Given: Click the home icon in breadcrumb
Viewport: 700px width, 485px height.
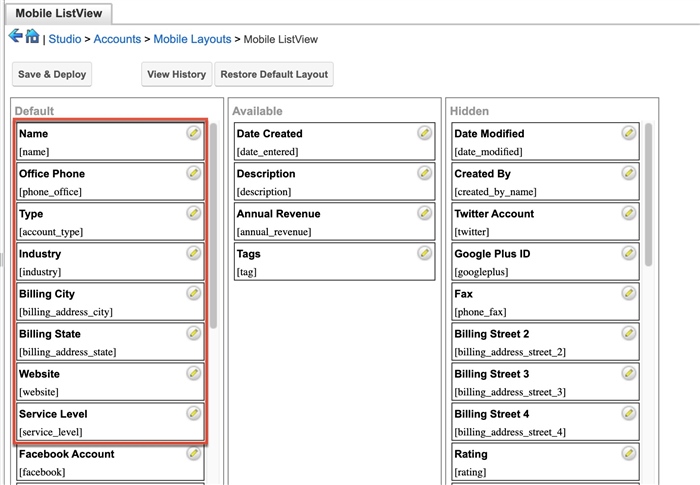Looking at the screenshot, I should [x=32, y=36].
